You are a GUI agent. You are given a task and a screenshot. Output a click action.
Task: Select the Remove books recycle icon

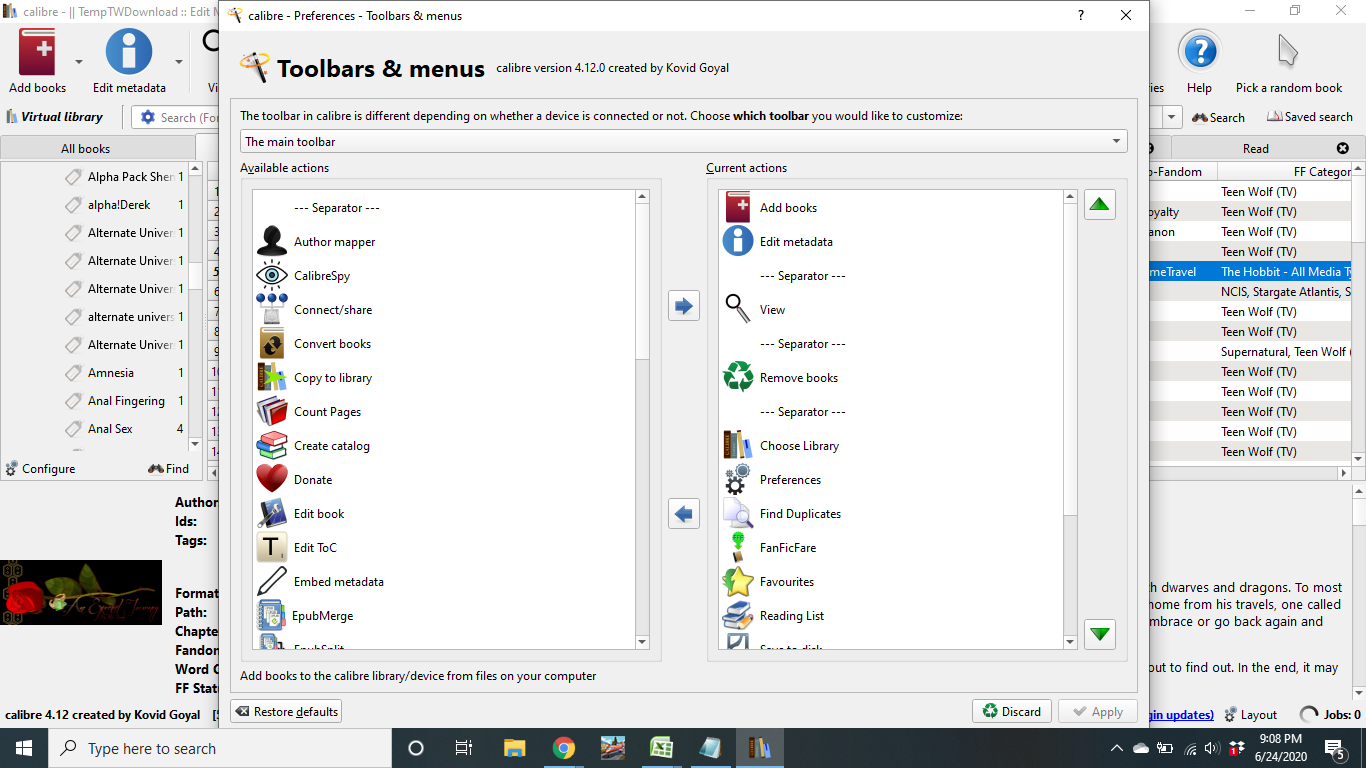tap(738, 378)
